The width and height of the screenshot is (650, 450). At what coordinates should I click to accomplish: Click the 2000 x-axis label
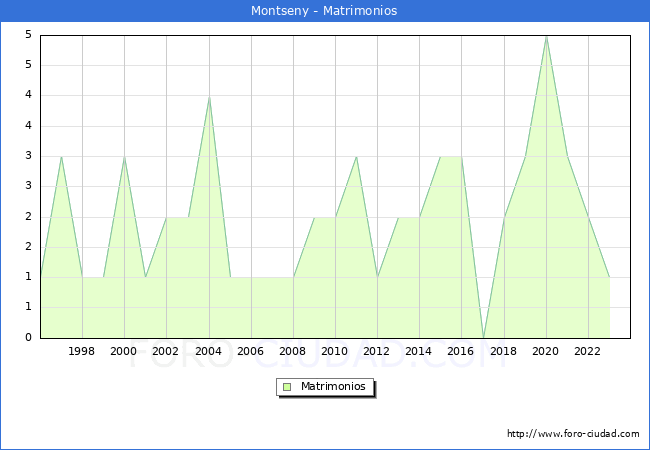tap(124, 351)
